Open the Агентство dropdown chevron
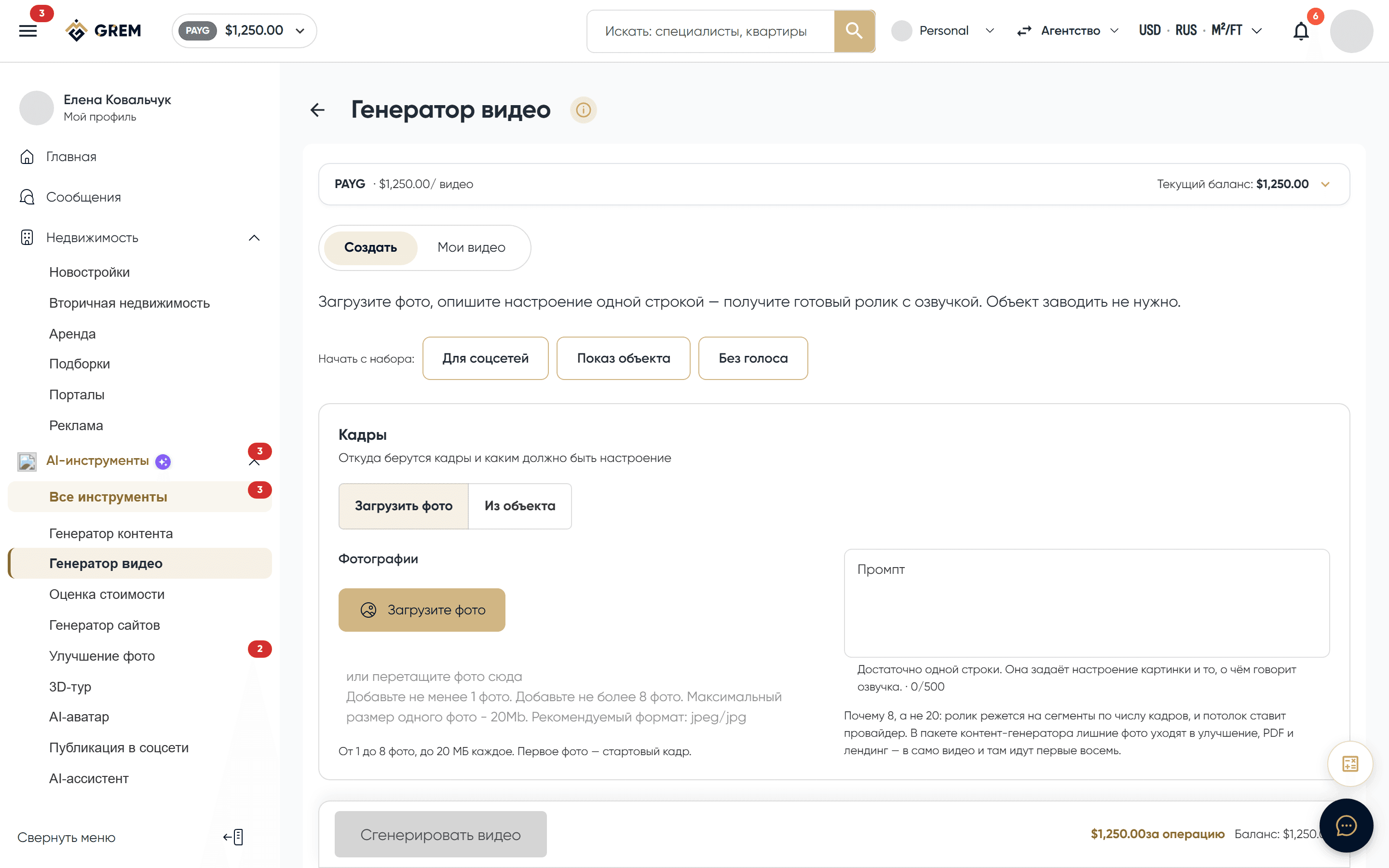This screenshot has height=868, width=1389. point(1115,30)
